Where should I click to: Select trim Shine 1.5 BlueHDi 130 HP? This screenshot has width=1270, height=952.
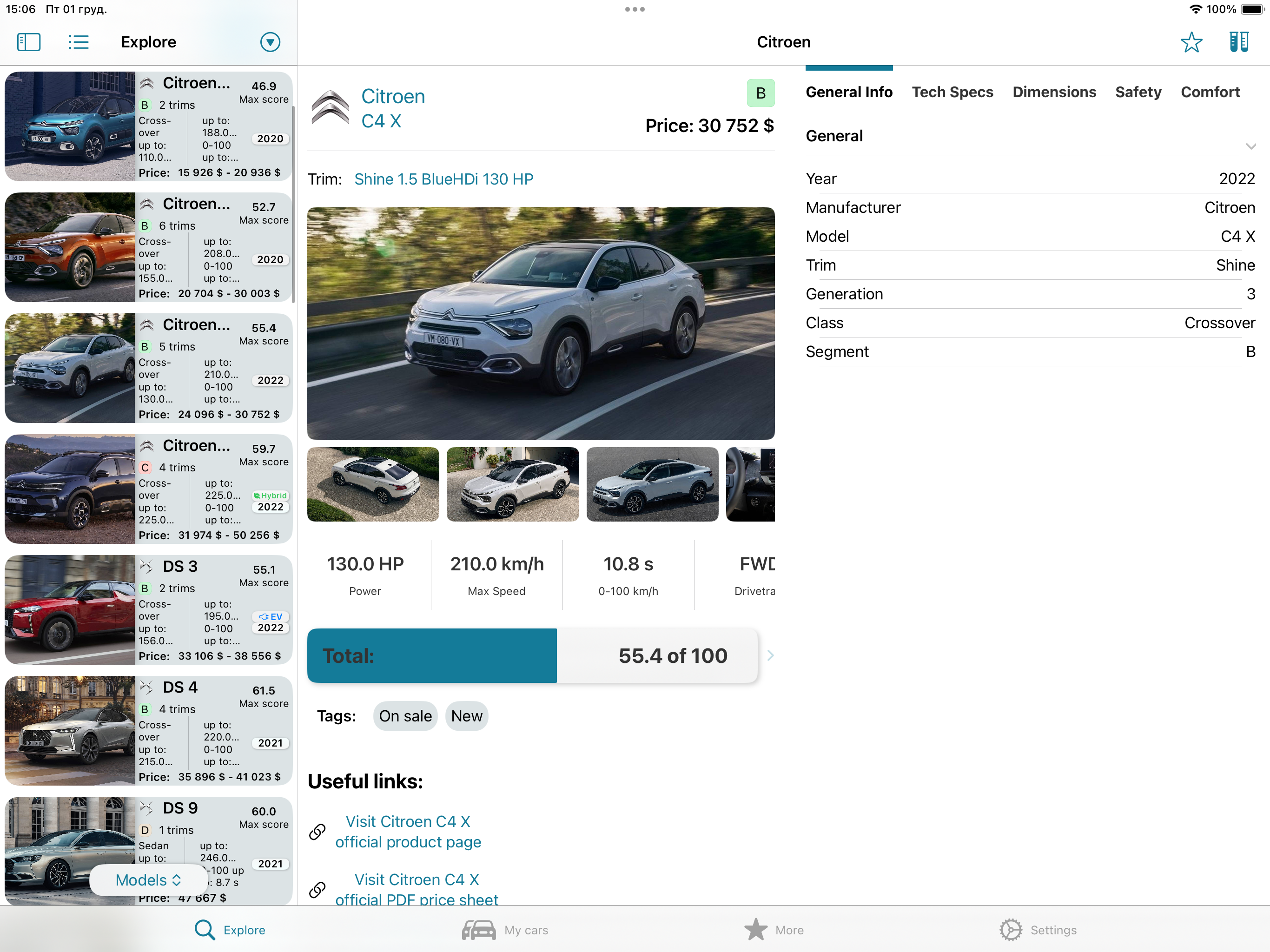coord(443,179)
